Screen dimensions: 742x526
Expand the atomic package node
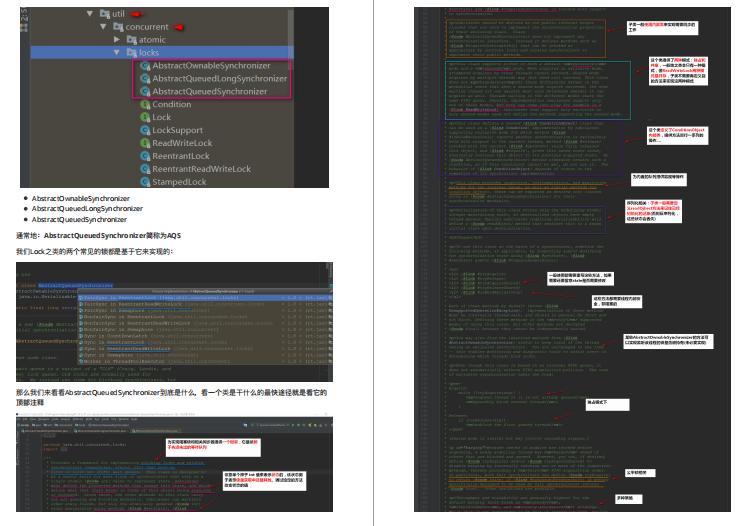click(117, 40)
